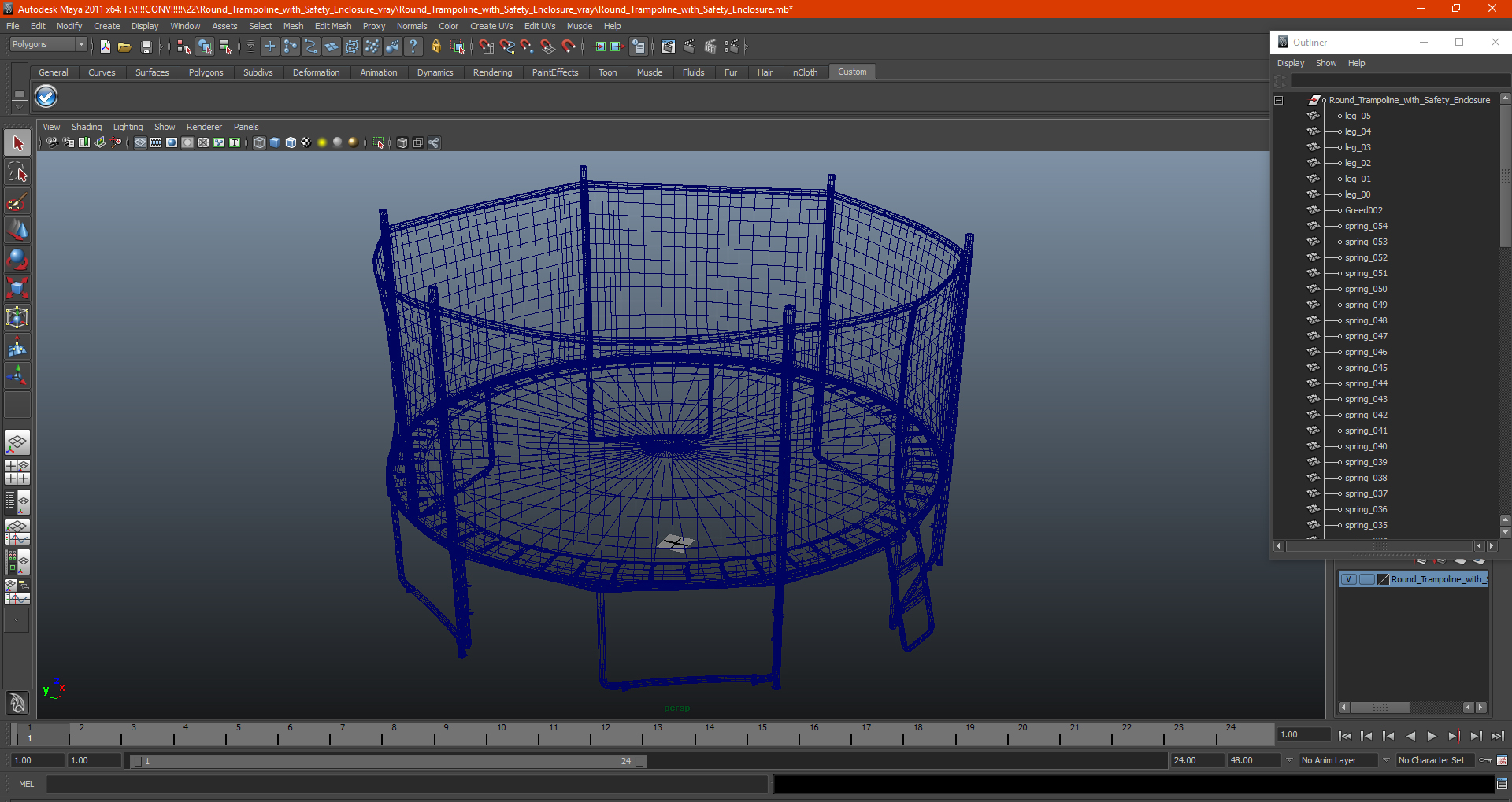Click the Select camera icon in viewport
Screen dimensions: 1512x802
(52, 142)
